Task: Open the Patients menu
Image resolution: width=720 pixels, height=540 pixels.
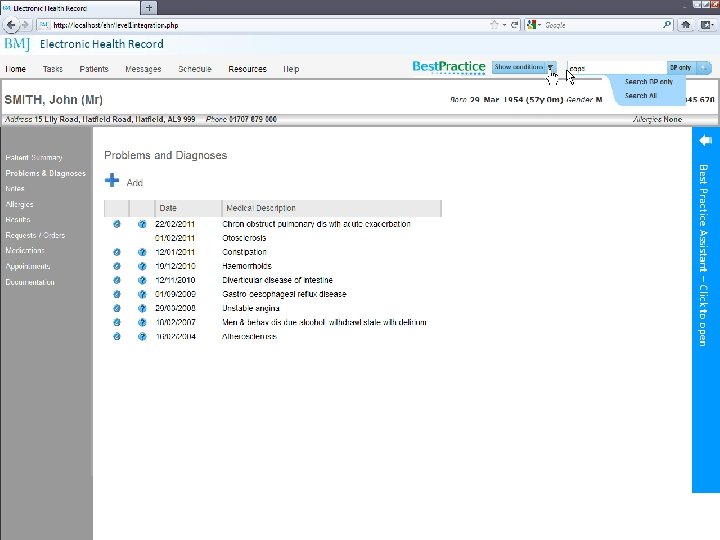Action: [x=94, y=69]
